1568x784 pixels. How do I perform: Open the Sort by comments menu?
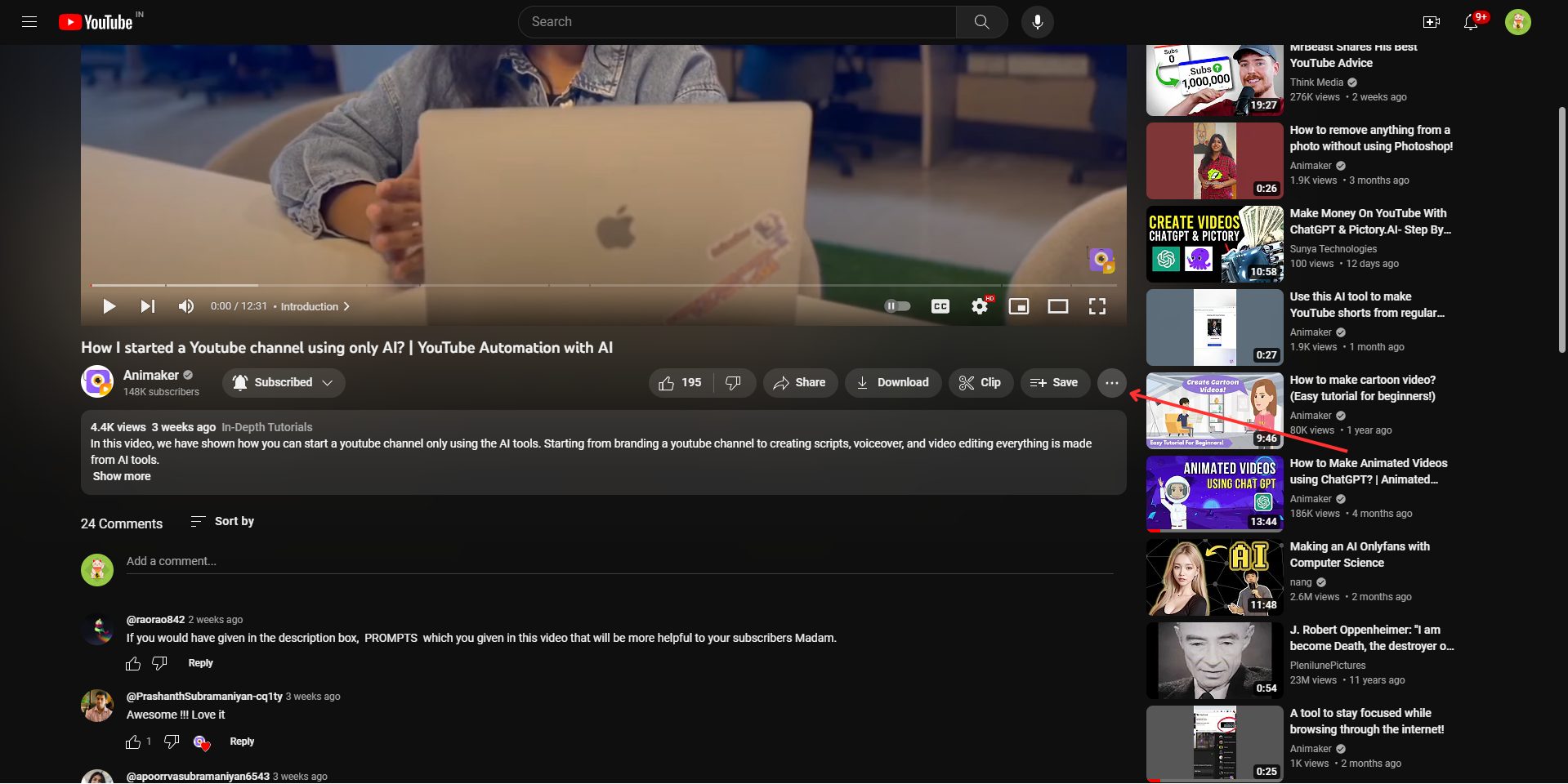[x=222, y=521]
